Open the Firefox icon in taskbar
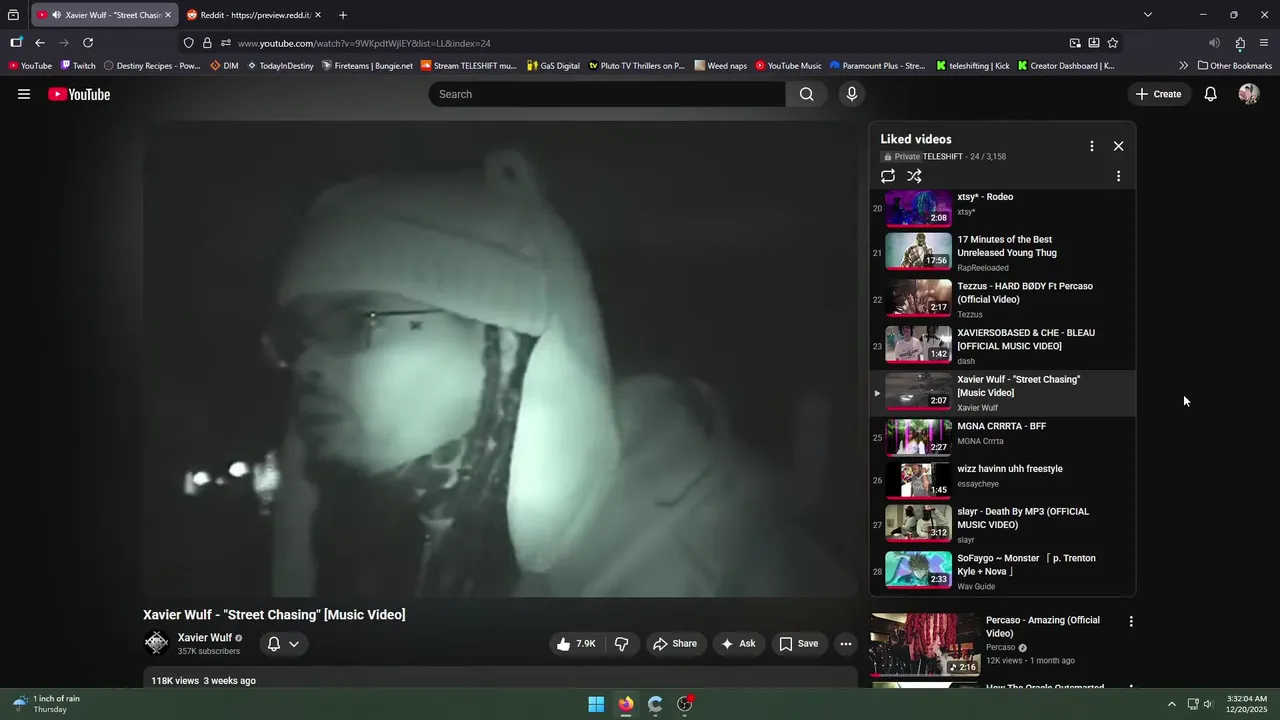 pyautogui.click(x=626, y=704)
